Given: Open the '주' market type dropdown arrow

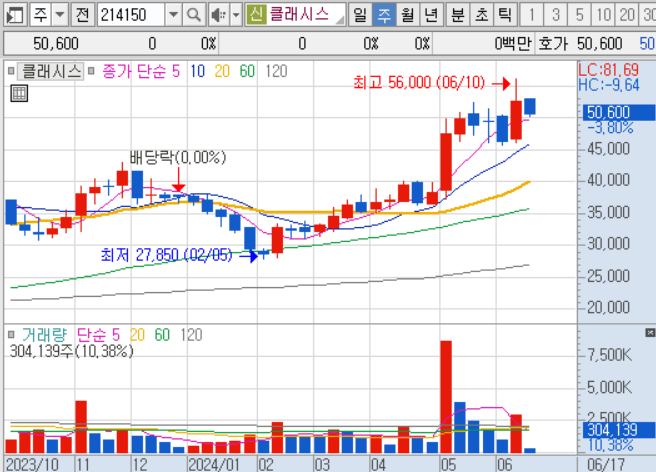Looking at the screenshot, I should [60, 15].
